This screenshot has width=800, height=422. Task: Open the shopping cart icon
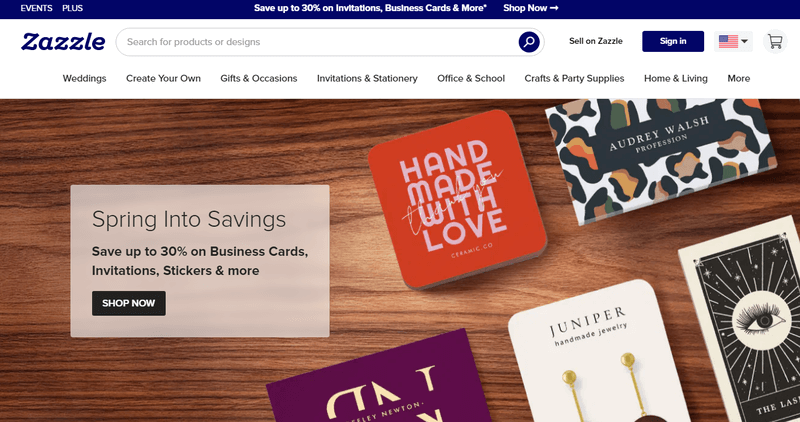click(775, 41)
